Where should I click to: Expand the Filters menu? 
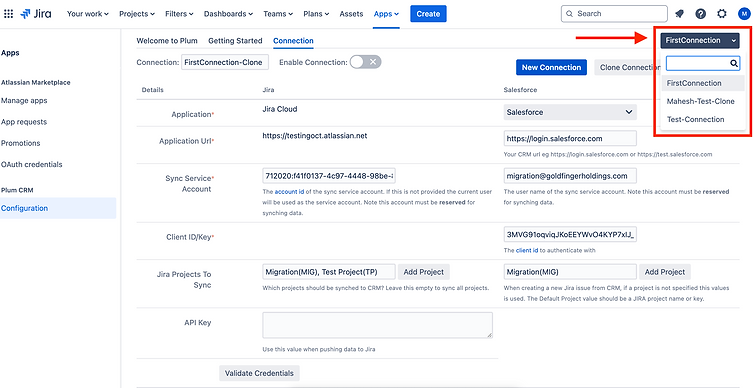[179, 14]
